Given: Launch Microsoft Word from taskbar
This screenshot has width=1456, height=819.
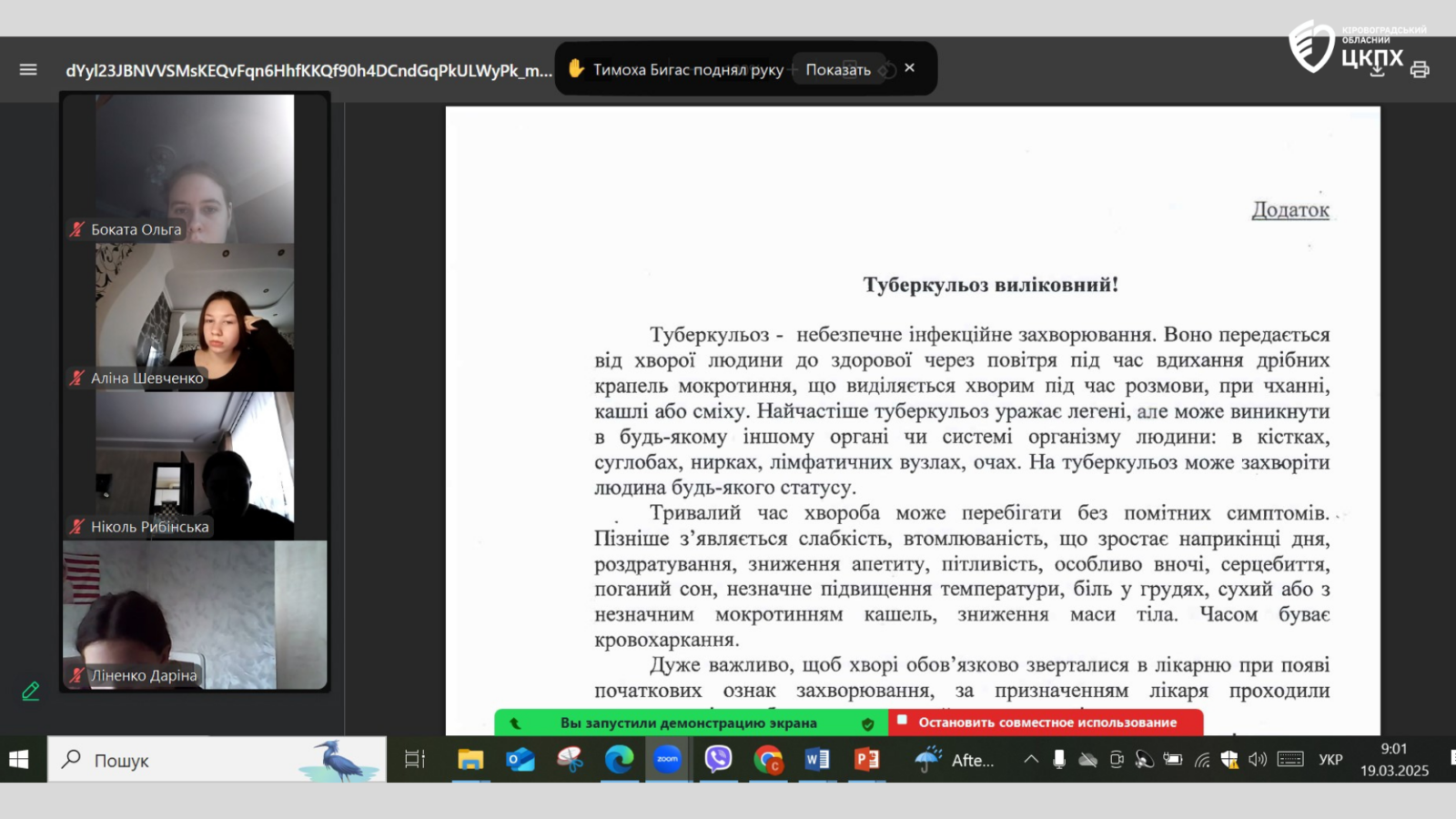Looking at the screenshot, I should (x=817, y=759).
